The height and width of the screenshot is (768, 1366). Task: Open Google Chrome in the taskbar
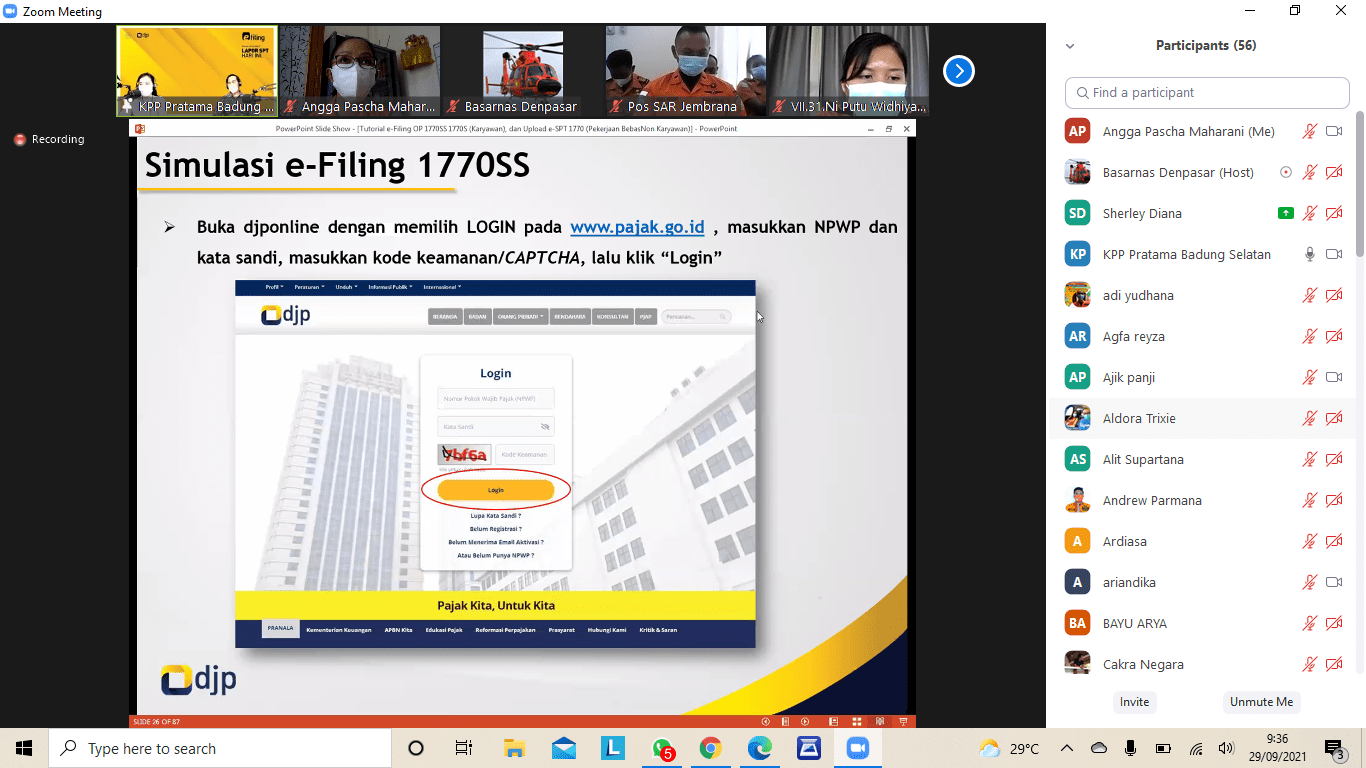coord(710,748)
